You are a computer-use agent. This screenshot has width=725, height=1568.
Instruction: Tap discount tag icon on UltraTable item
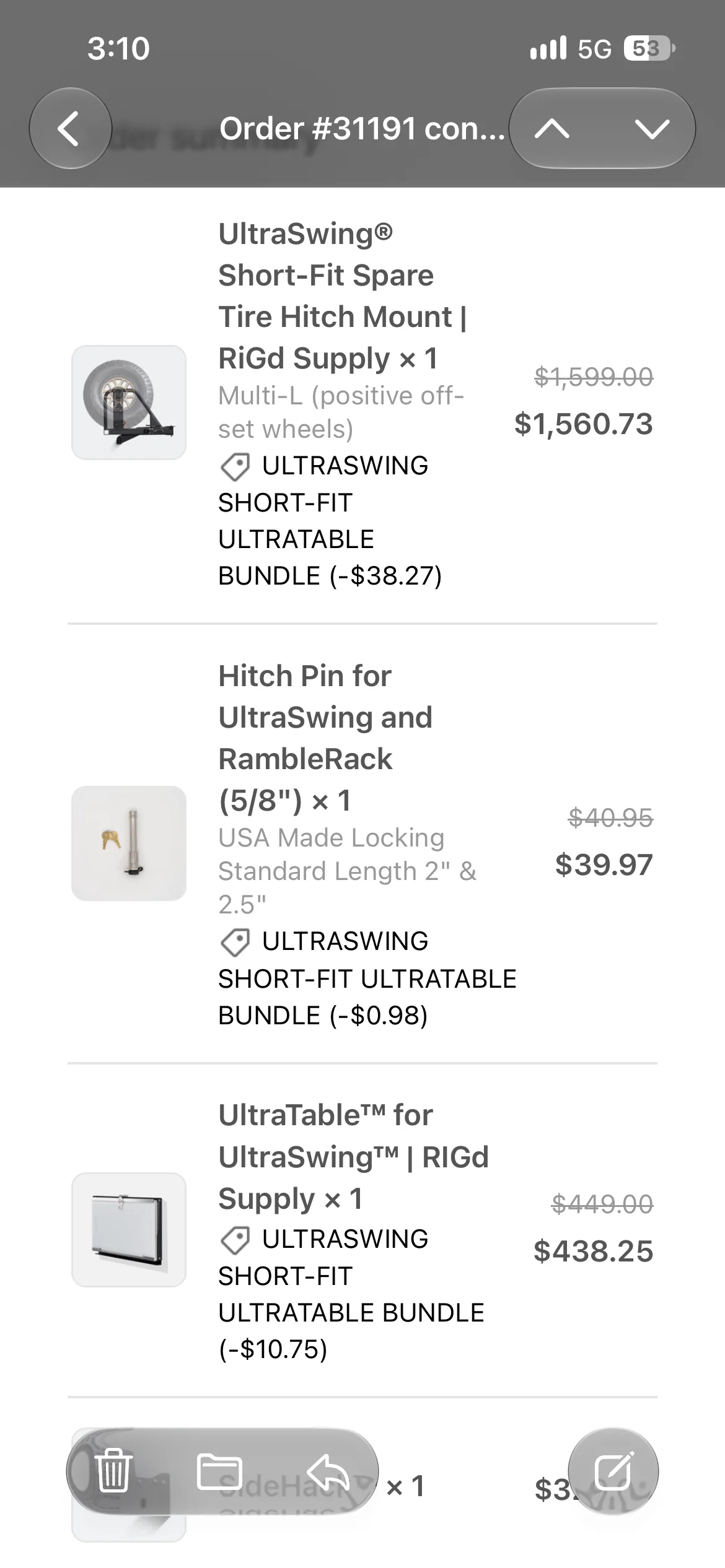pos(235,1240)
